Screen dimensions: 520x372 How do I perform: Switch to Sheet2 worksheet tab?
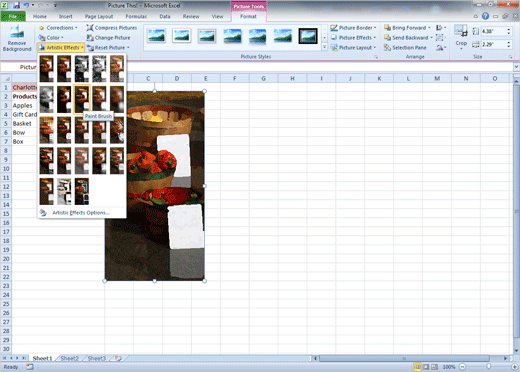tap(70, 358)
